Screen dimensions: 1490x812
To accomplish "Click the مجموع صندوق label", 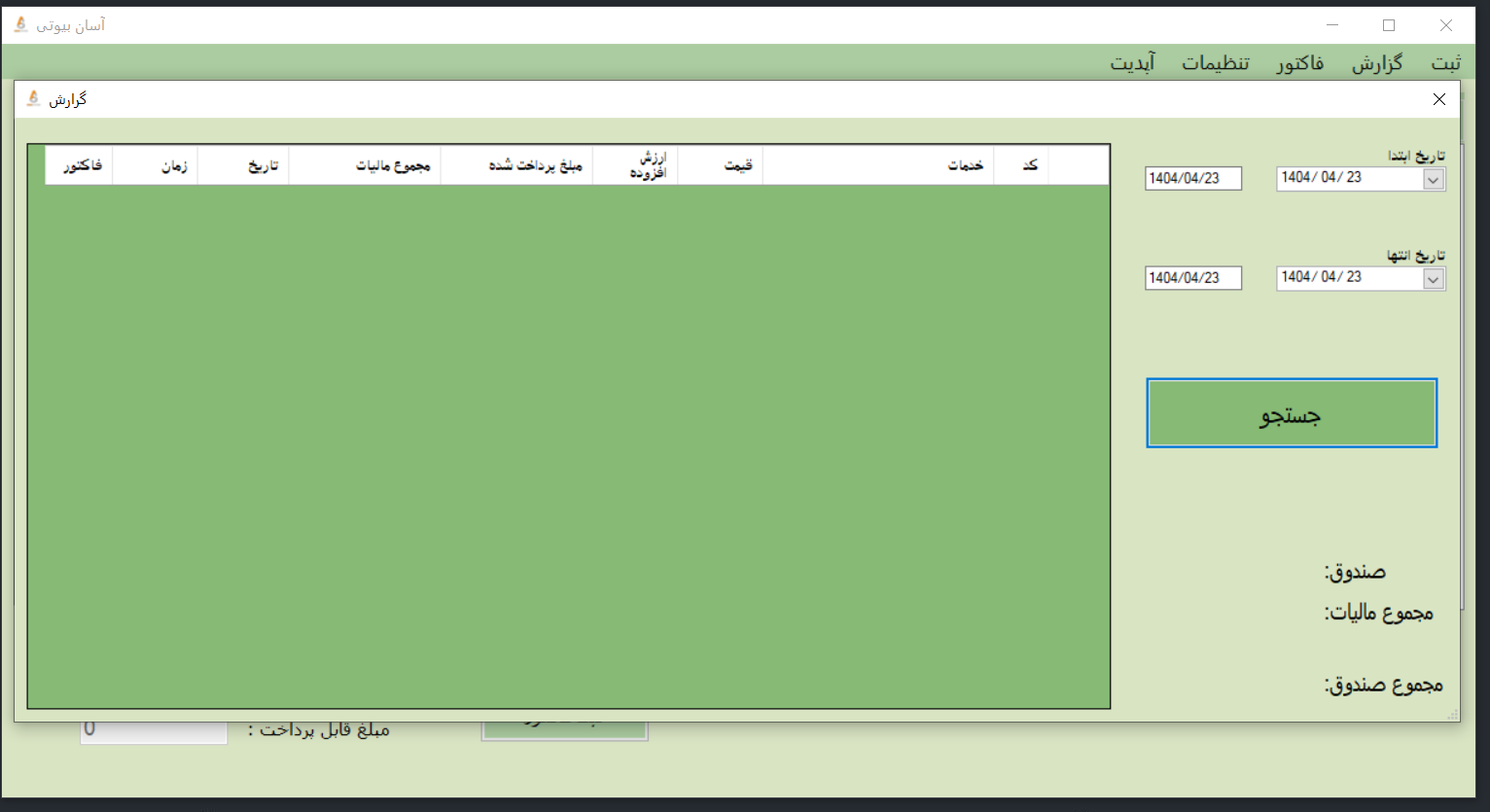I will tap(1383, 685).
